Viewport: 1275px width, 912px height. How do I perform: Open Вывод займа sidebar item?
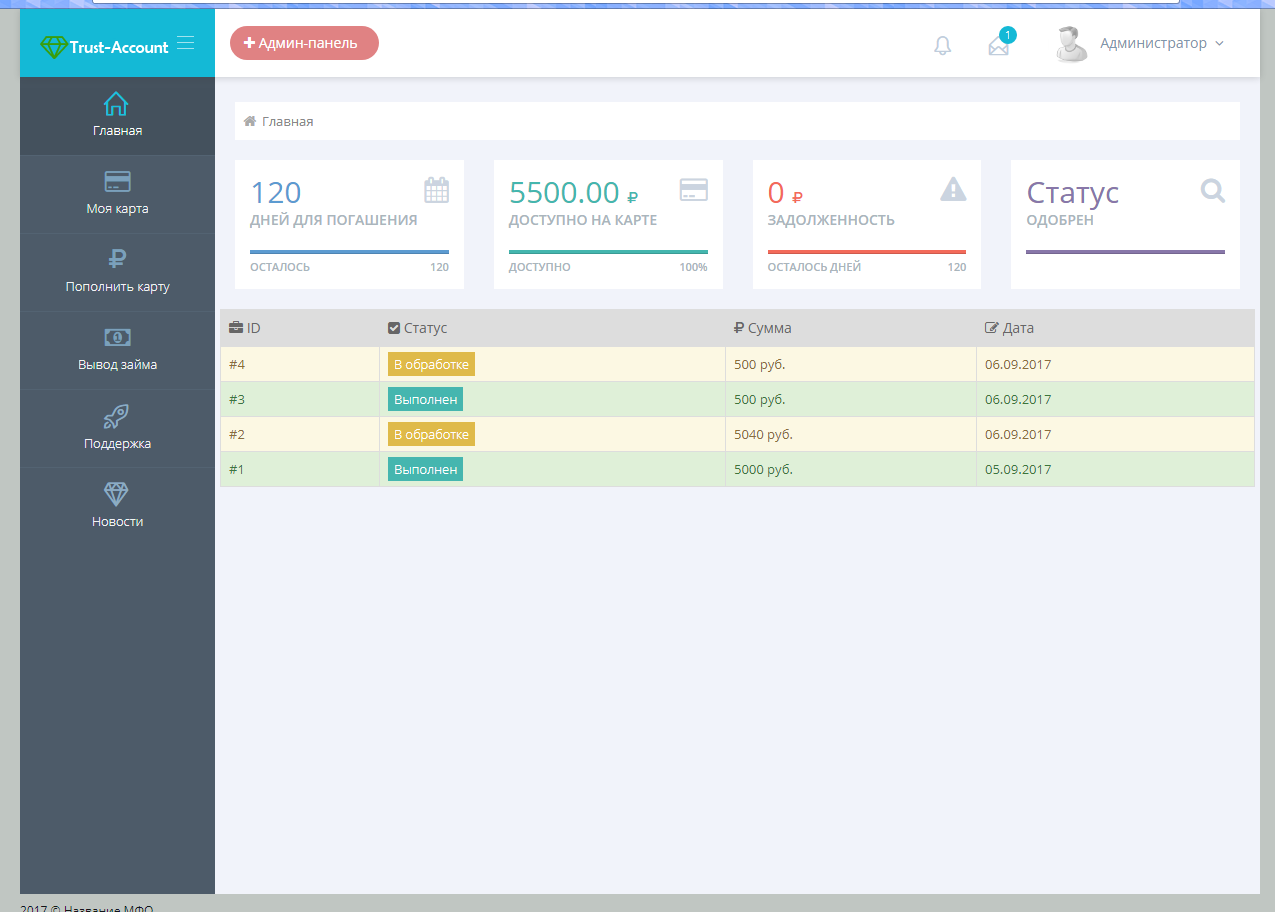click(x=117, y=350)
